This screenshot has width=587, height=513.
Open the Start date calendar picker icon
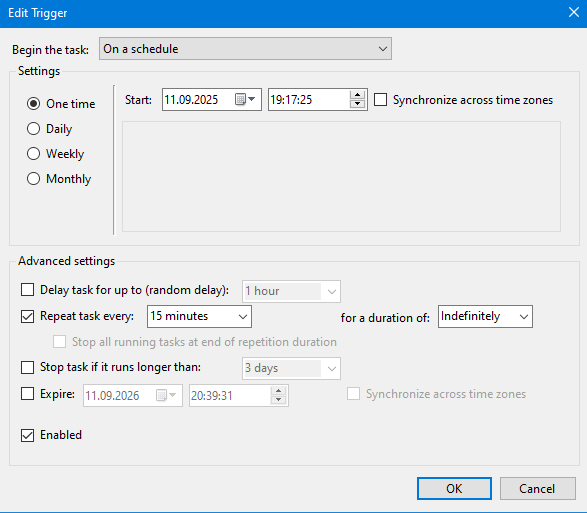[x=245, y=100]
